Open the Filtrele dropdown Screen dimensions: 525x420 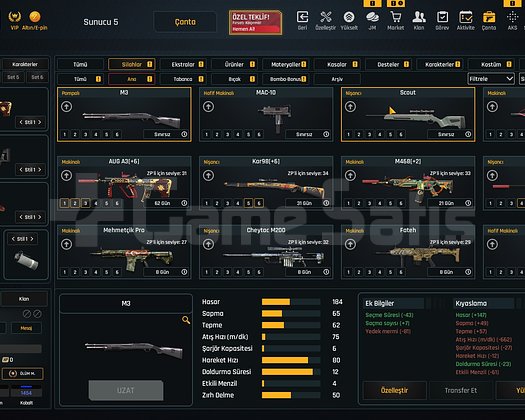coord(491,79)
